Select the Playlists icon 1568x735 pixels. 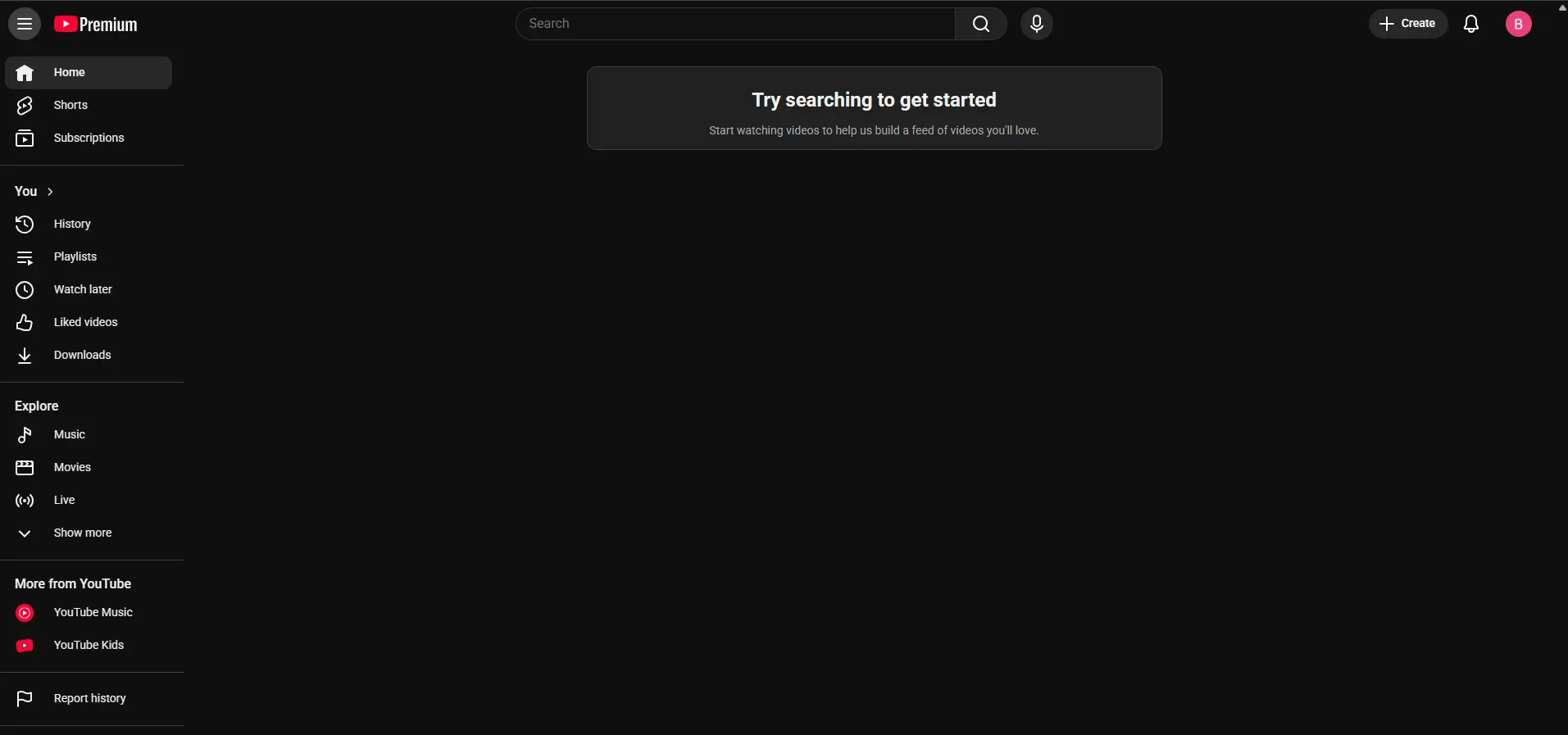25,257
